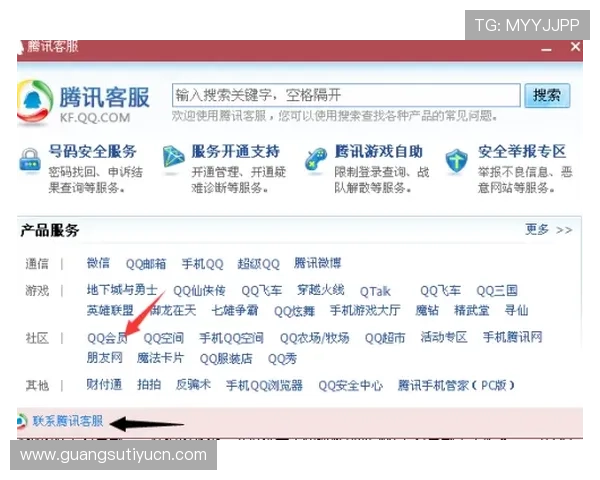Open 服务开通支持 heading link

(x=236, y=152)
